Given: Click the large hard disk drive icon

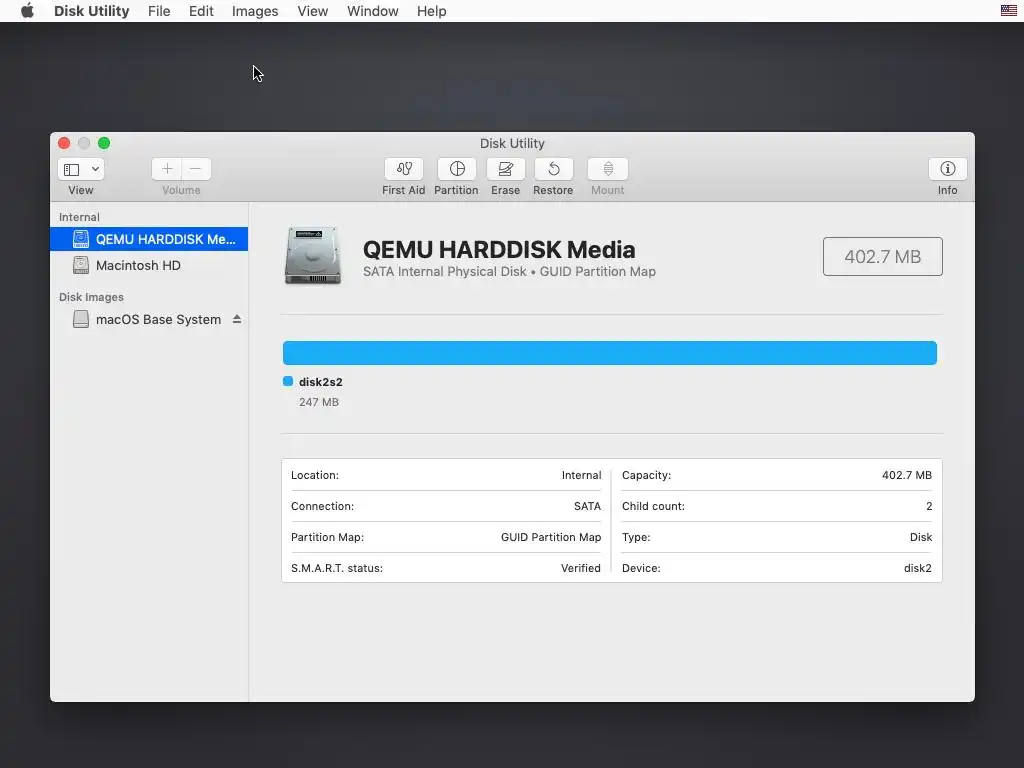Looking at the screenshot, I should [313, 255].
